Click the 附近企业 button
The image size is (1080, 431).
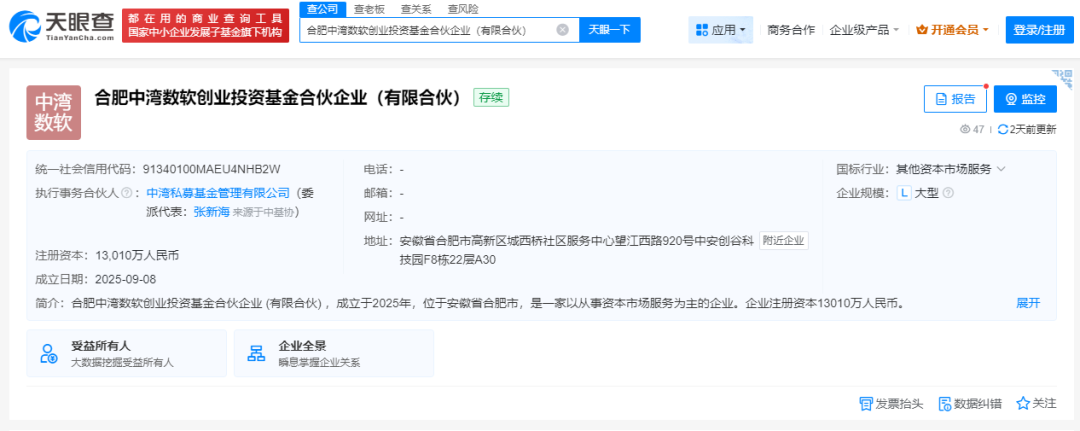click(x=784, y=241)
